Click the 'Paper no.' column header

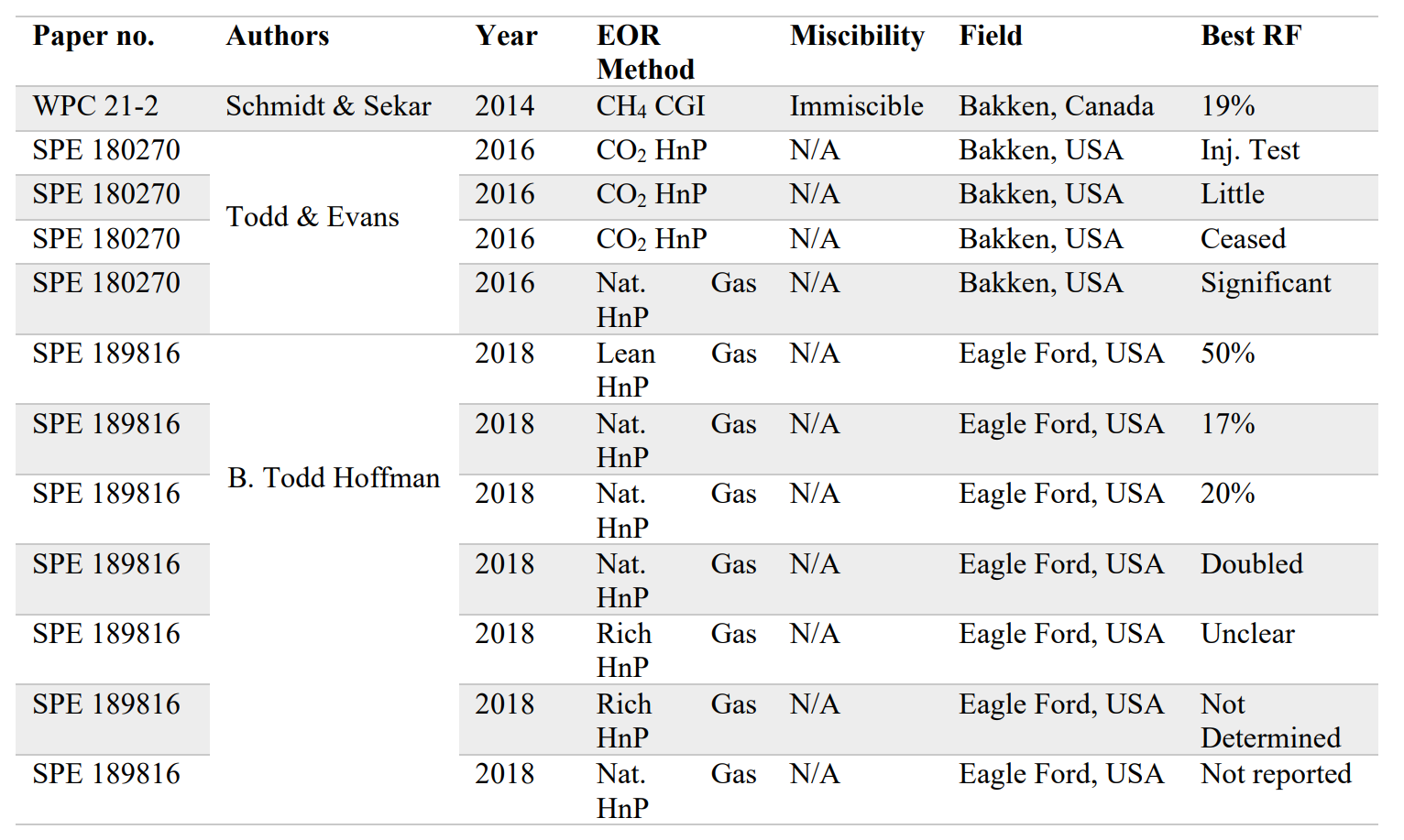pyautogui.click(x=93, y=36)
